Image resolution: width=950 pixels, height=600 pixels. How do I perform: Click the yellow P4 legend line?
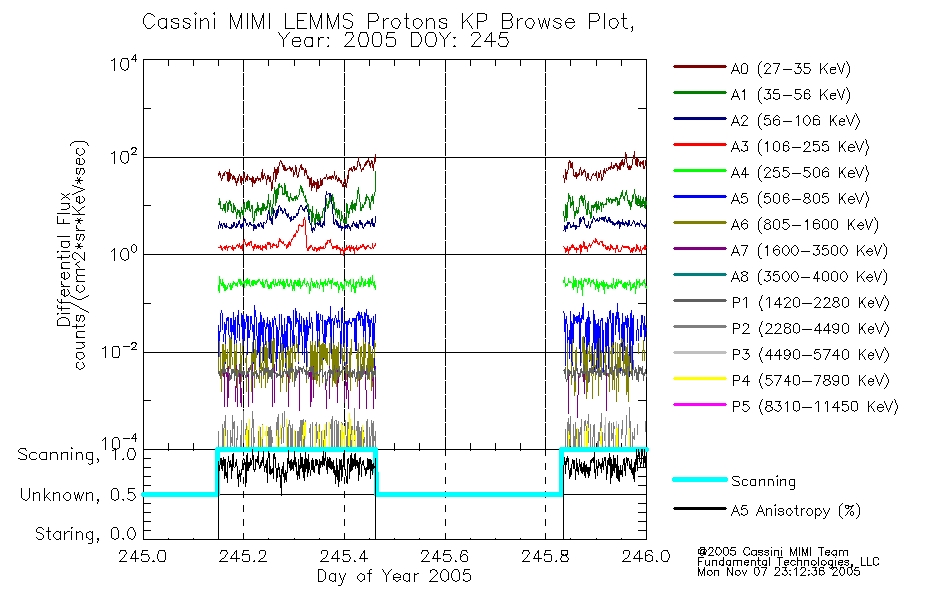click(700, 379)
